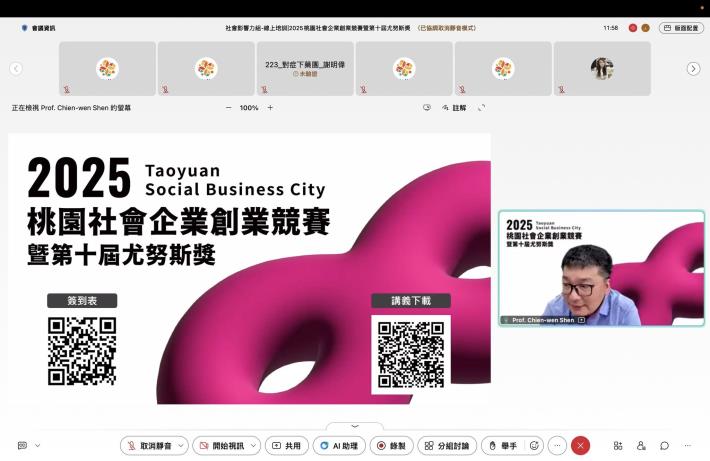Screen dimensions: 710x461
Task: Click the 11:58 meeting time
Action: (610, 28)
